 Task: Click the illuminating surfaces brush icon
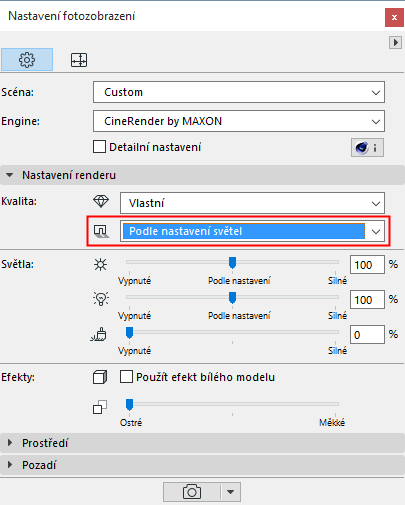click(x=99, y=334)
